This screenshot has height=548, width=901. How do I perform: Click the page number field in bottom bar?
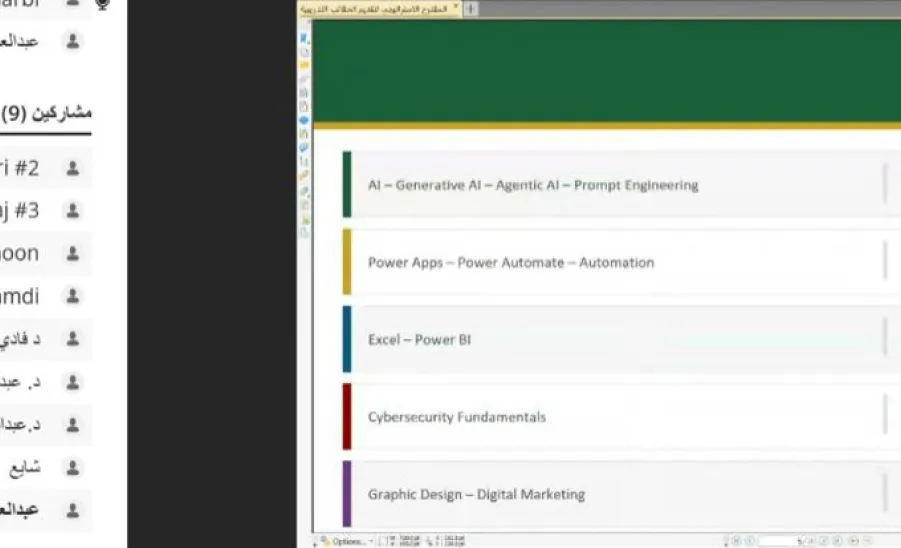coord(780,541)
